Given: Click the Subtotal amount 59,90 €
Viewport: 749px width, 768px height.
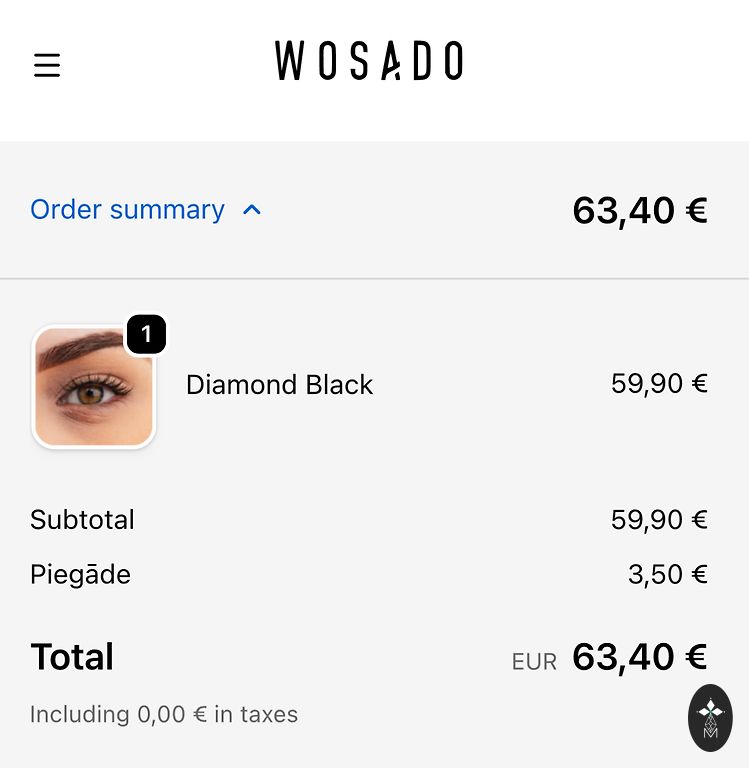Looking at the screenshot, I should 659,520.
